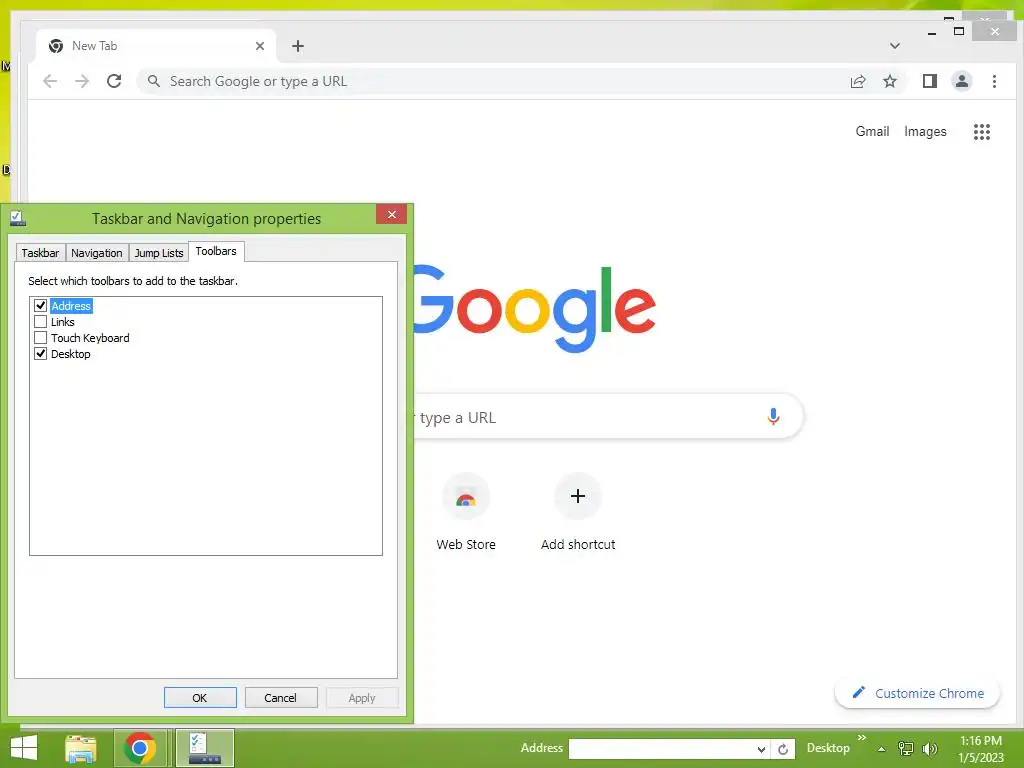1024x768 pixels.
Task: Expand the Desktop toolbar chevron
Action: pyautogui.click(x=861, y=738)
